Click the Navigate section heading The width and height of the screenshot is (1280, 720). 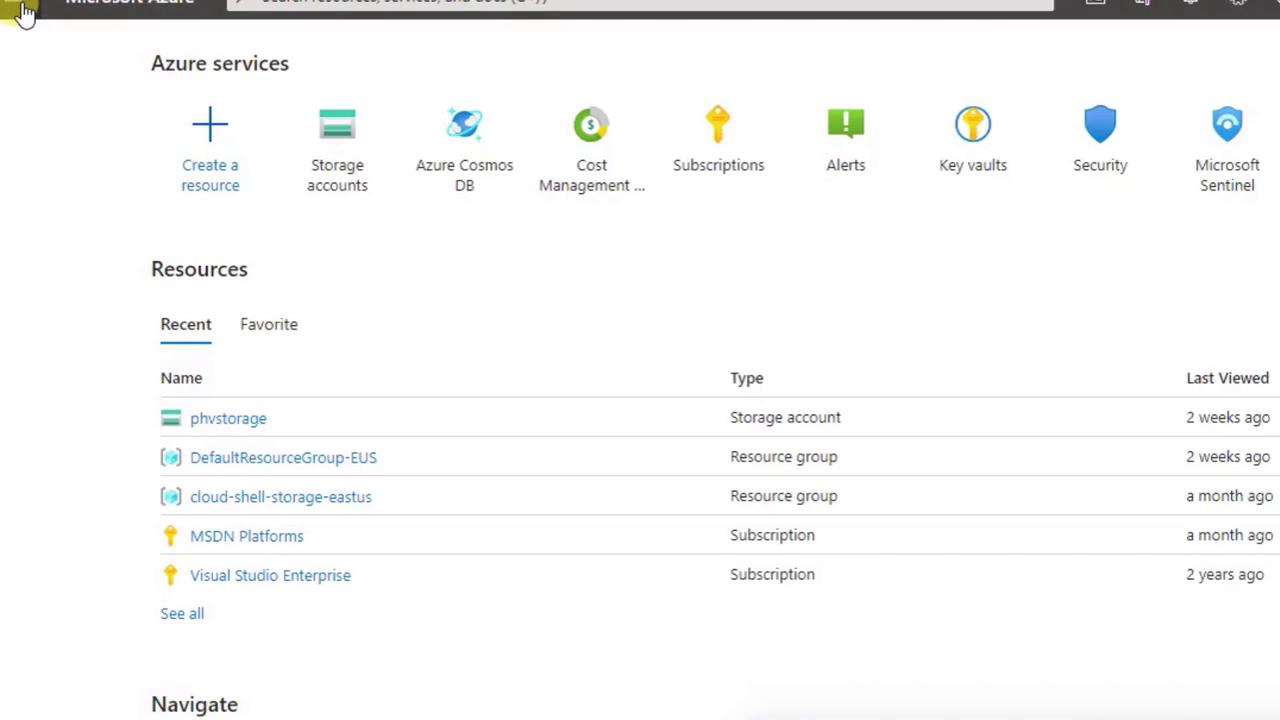coord(194,704)
